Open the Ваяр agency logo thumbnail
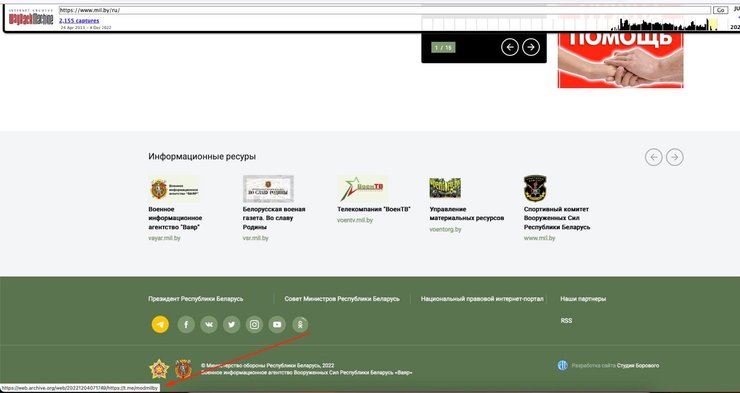The width and height of the screenshot is (740, 393). click(x=174, y=188)
